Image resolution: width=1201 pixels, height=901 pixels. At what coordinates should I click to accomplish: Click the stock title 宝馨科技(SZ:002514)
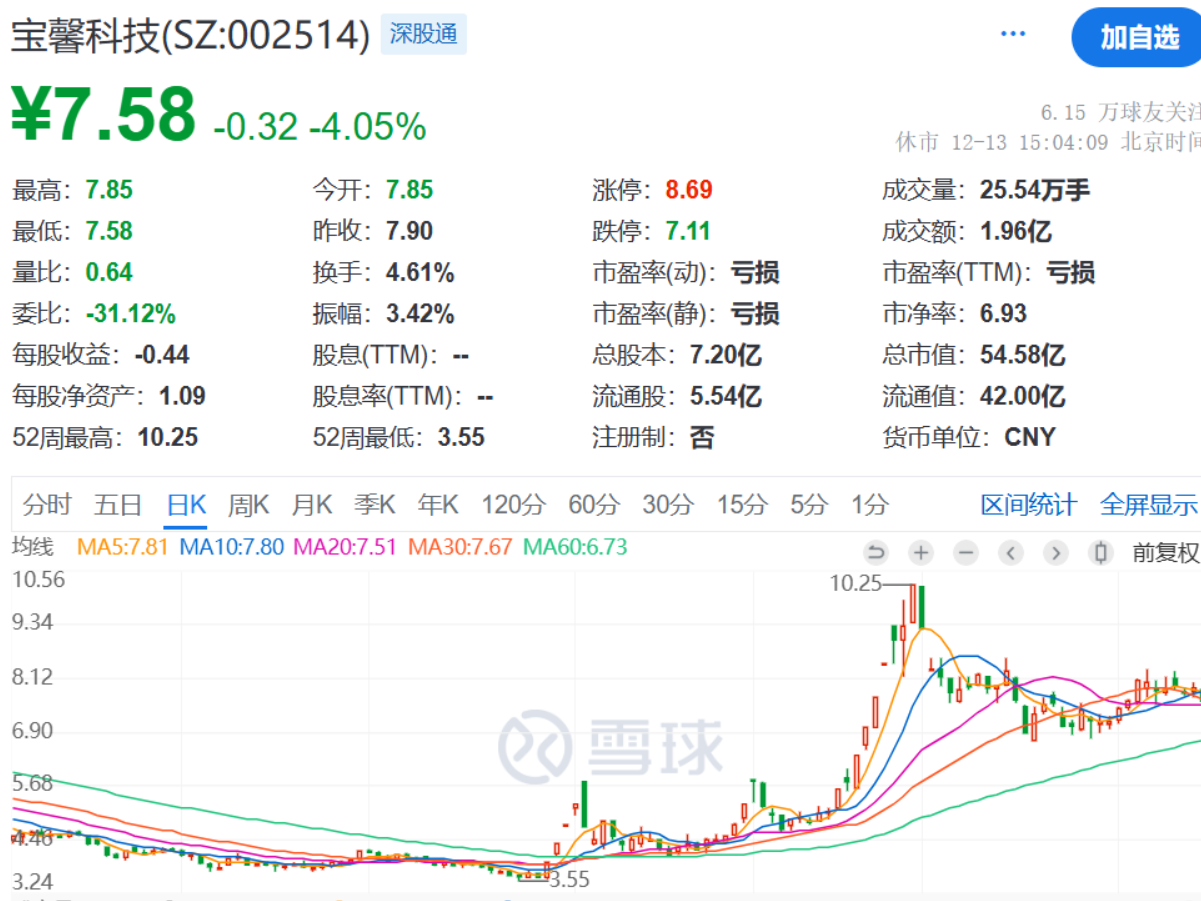(x=191, y=36)
